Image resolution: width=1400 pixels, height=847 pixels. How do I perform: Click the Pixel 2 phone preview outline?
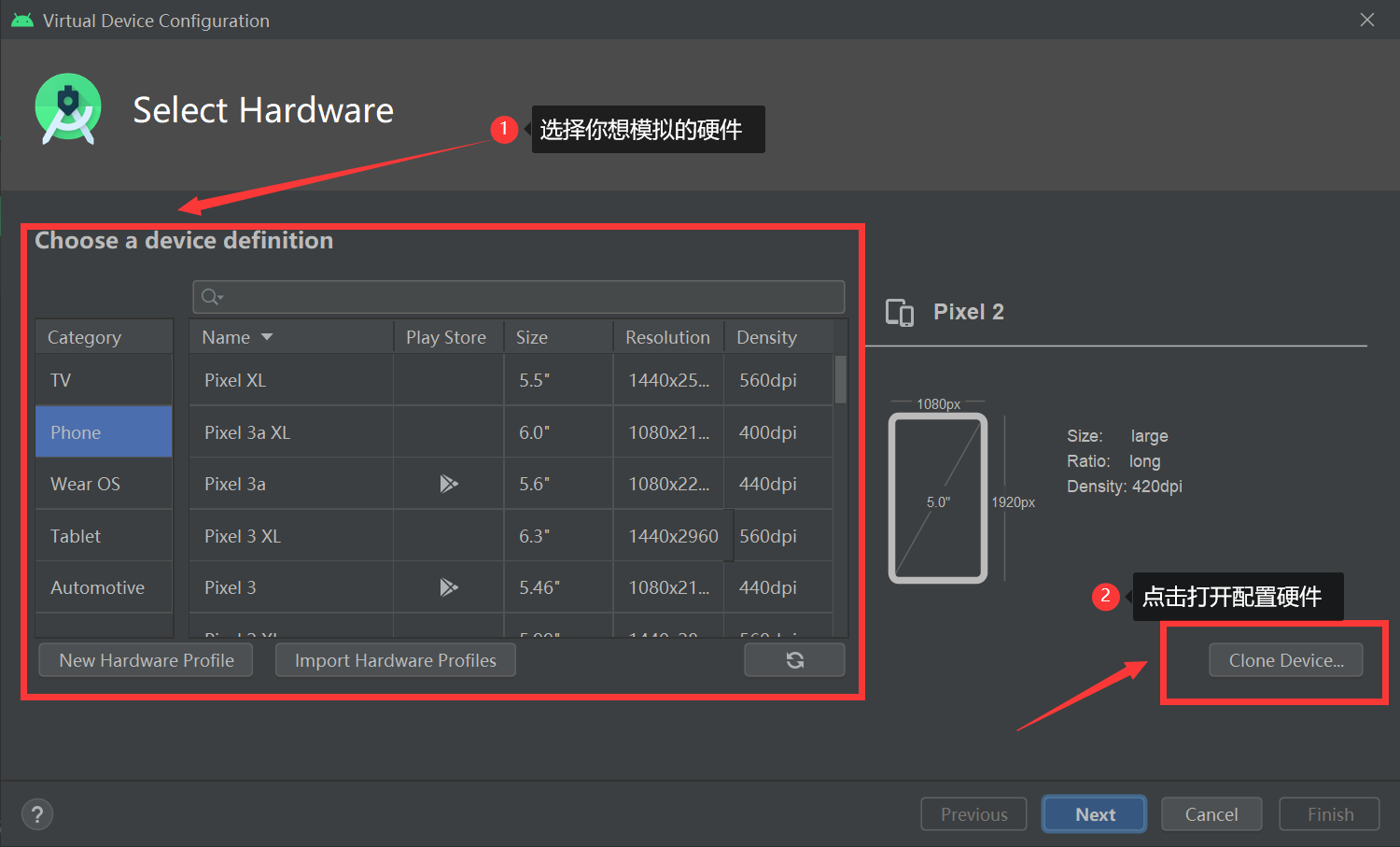pyautogui.click(x=938, y=498)
